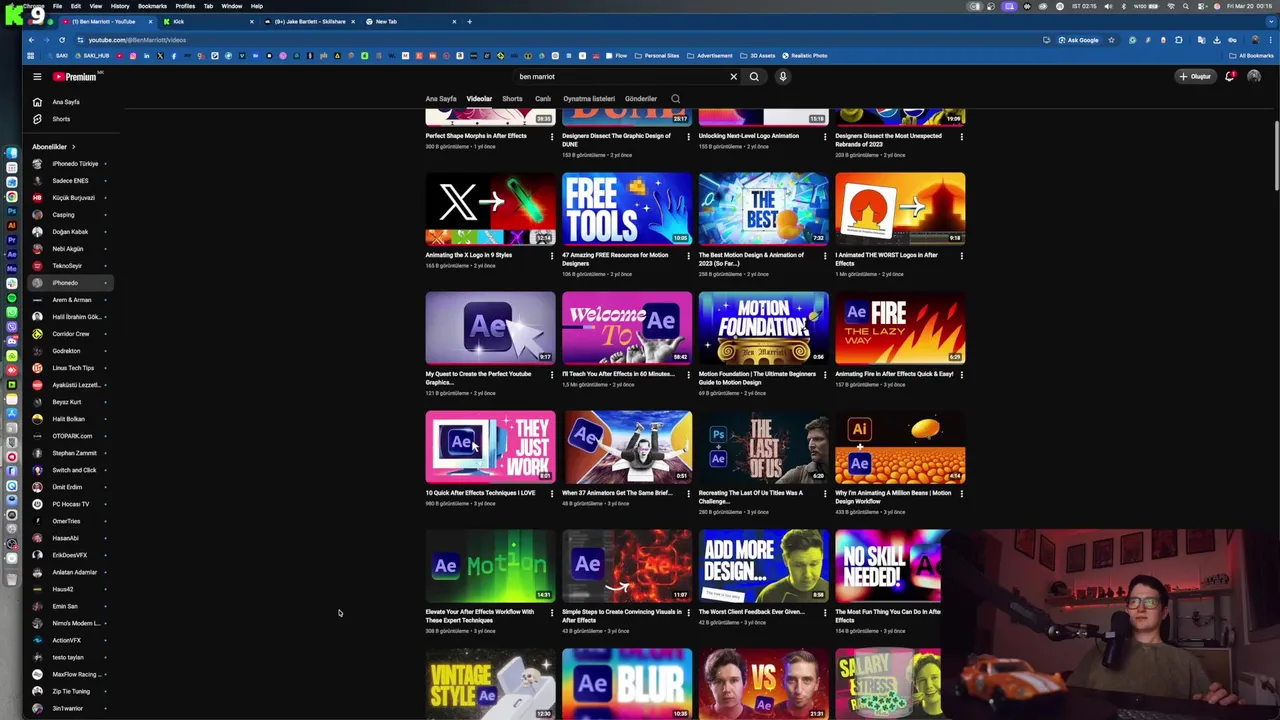
Task: Open macOS Spotlight search in menu bar
Action: click(1184, 6)
